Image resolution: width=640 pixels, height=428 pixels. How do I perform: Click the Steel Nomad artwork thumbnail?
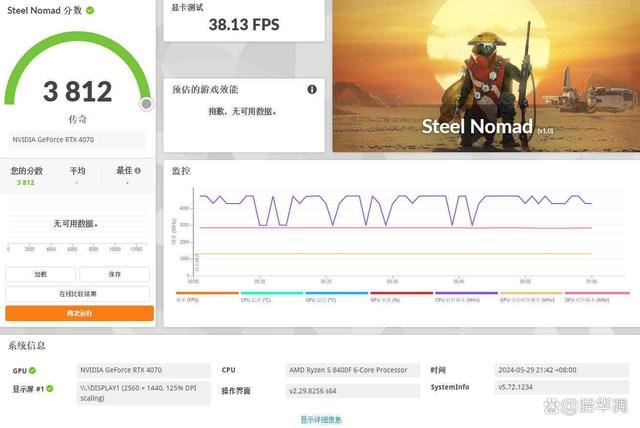point(483,76)
